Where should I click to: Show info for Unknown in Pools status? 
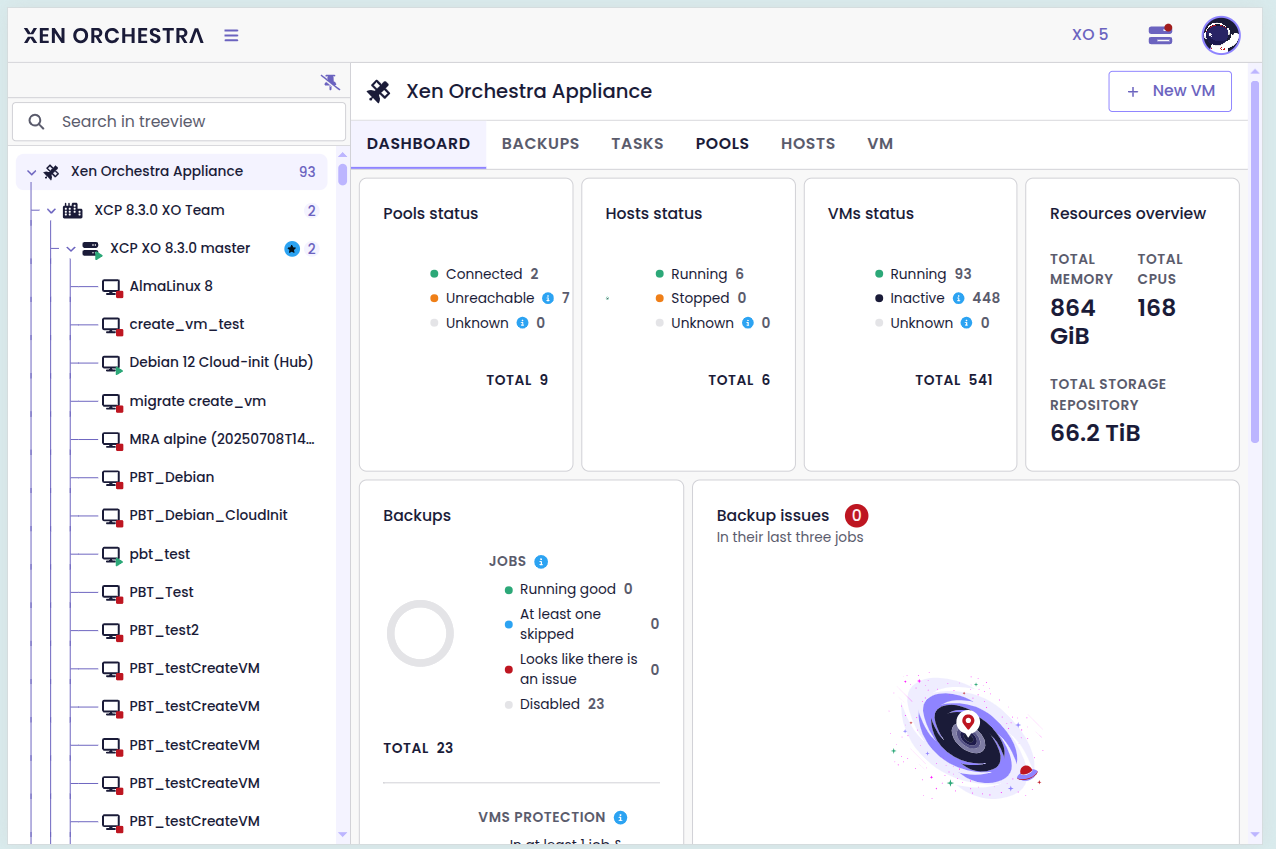(x=522, y=323)
